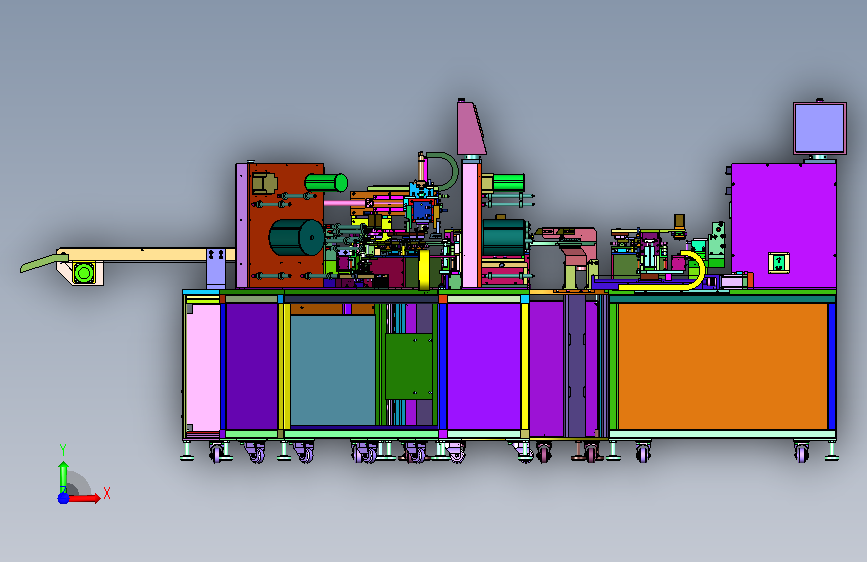Viewport: 867px width, 562px height.
Task: Select the beige conveyor arm on the left
Action: pyautogui.click(x=145, y=254)
